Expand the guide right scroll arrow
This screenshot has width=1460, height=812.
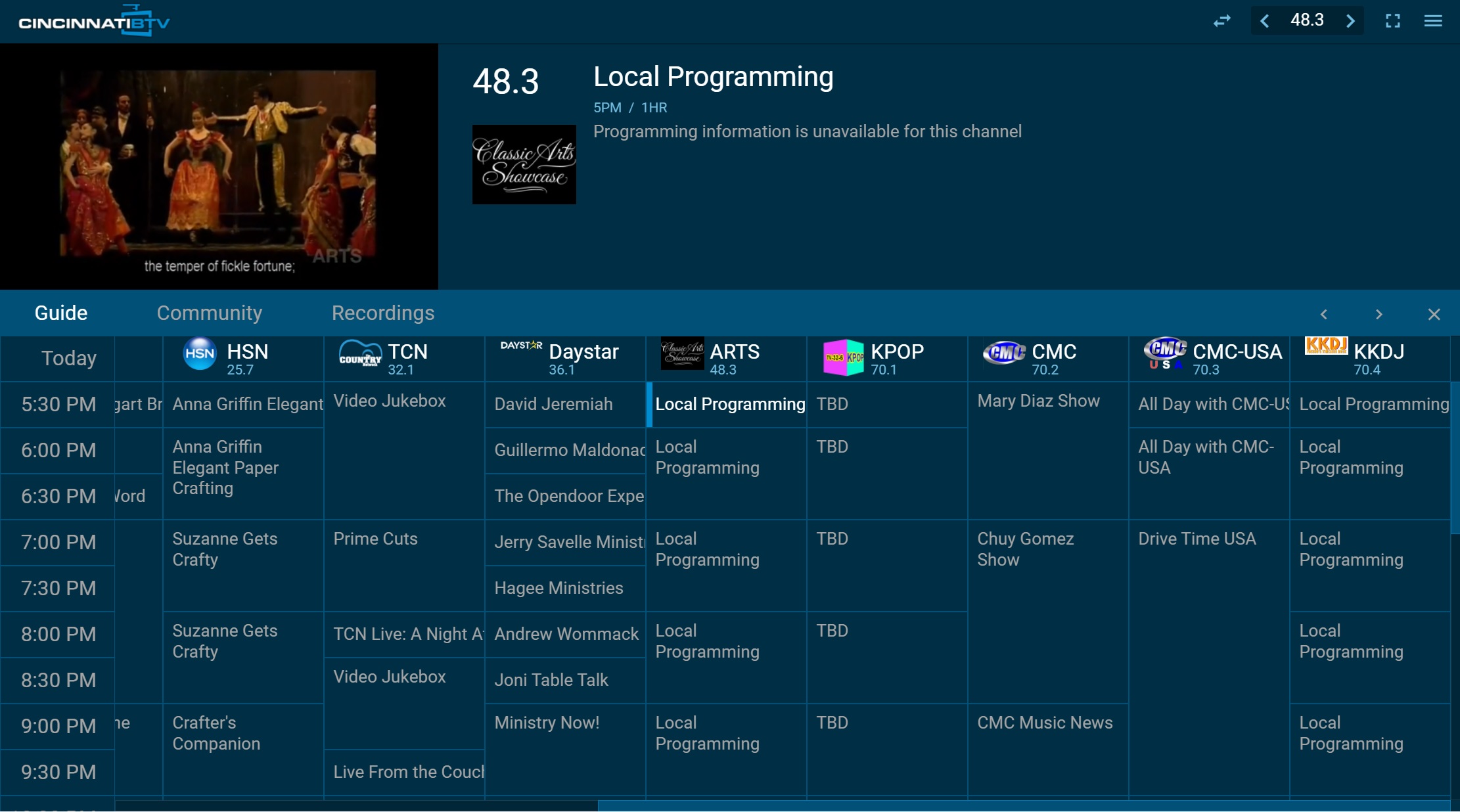point(1379,314)
